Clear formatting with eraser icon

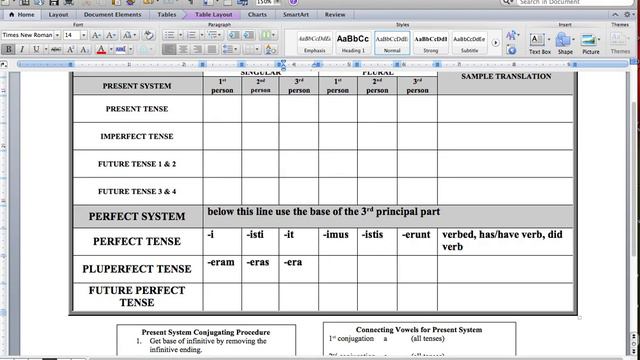coord(149,35)
